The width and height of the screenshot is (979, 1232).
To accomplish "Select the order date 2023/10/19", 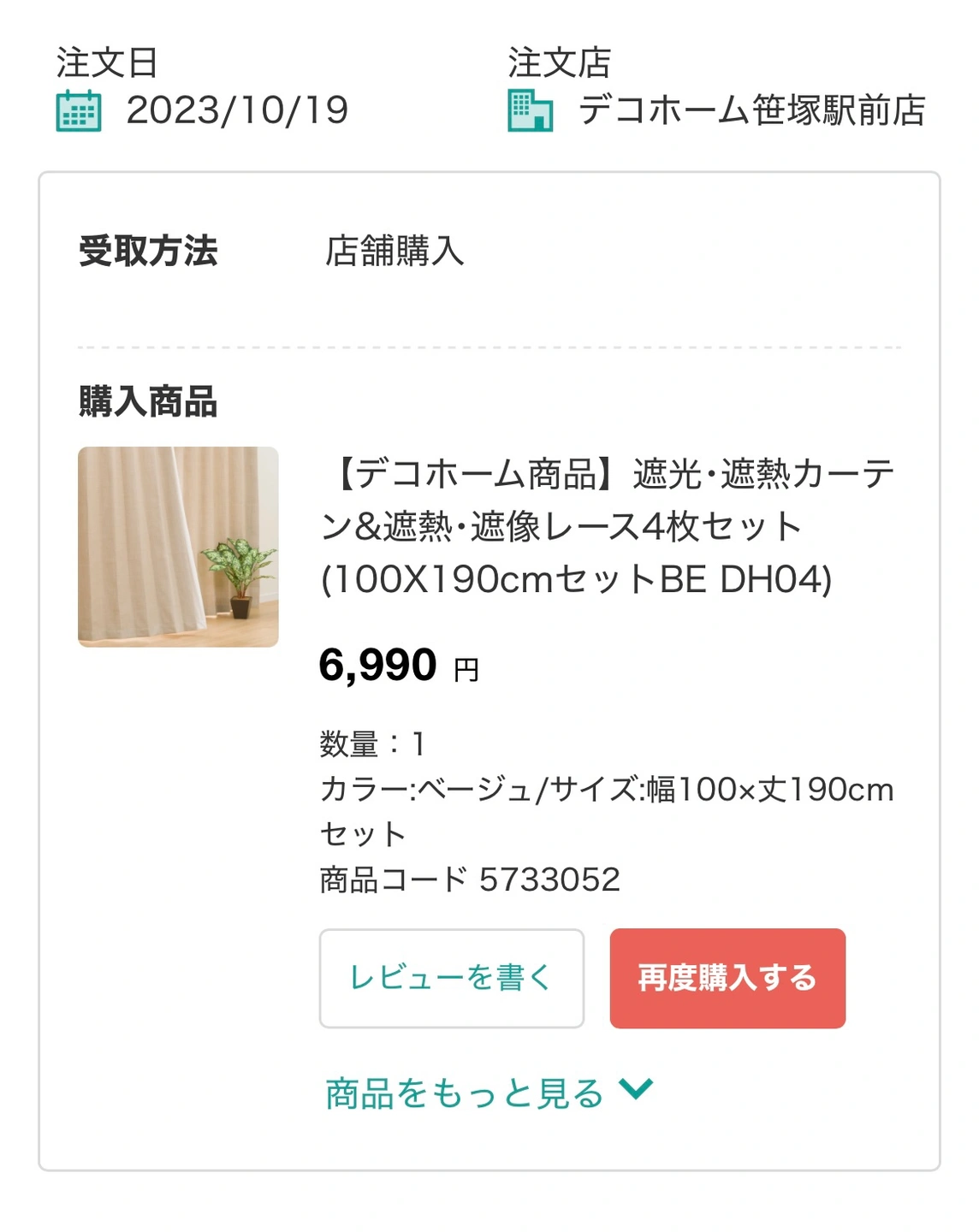I will [237, 110].
